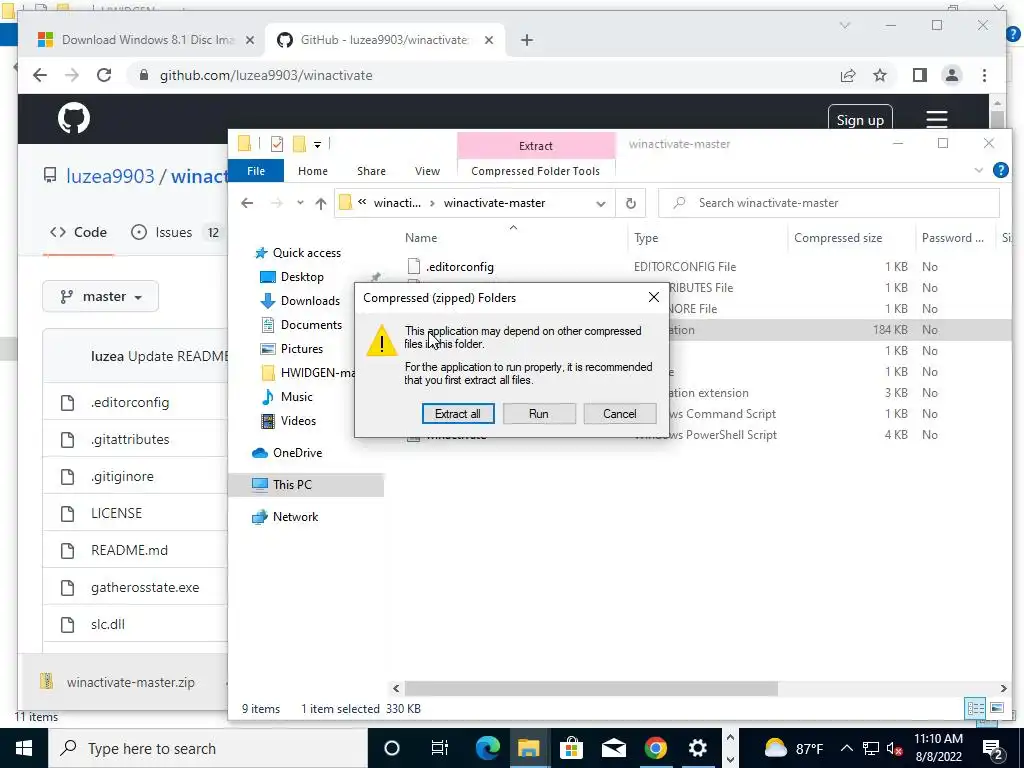
Task: Click Extract all in the zipped folders dialog
Action: click(x=458, y=413)
